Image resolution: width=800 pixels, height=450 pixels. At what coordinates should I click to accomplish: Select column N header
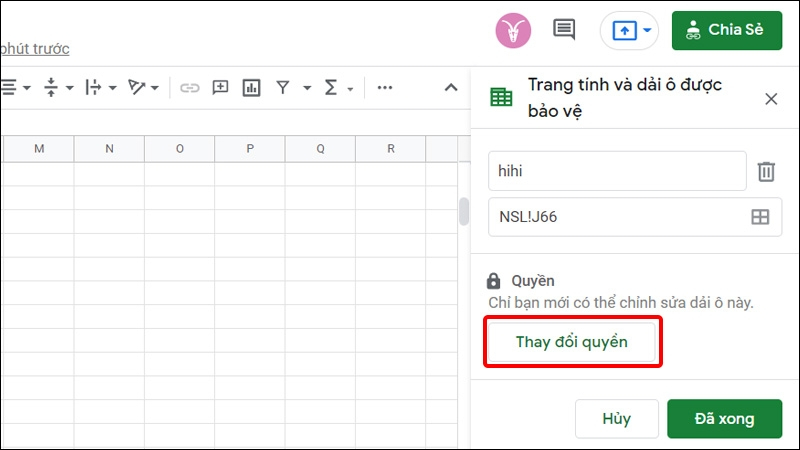[x=109, y=148]
